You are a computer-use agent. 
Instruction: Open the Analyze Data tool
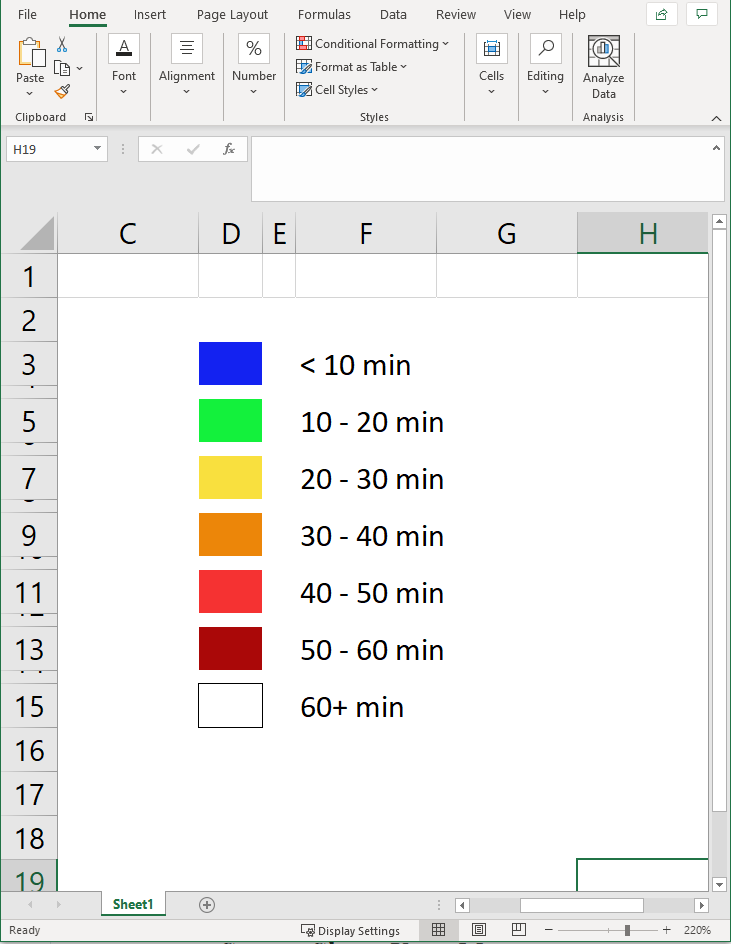[603, 68]
